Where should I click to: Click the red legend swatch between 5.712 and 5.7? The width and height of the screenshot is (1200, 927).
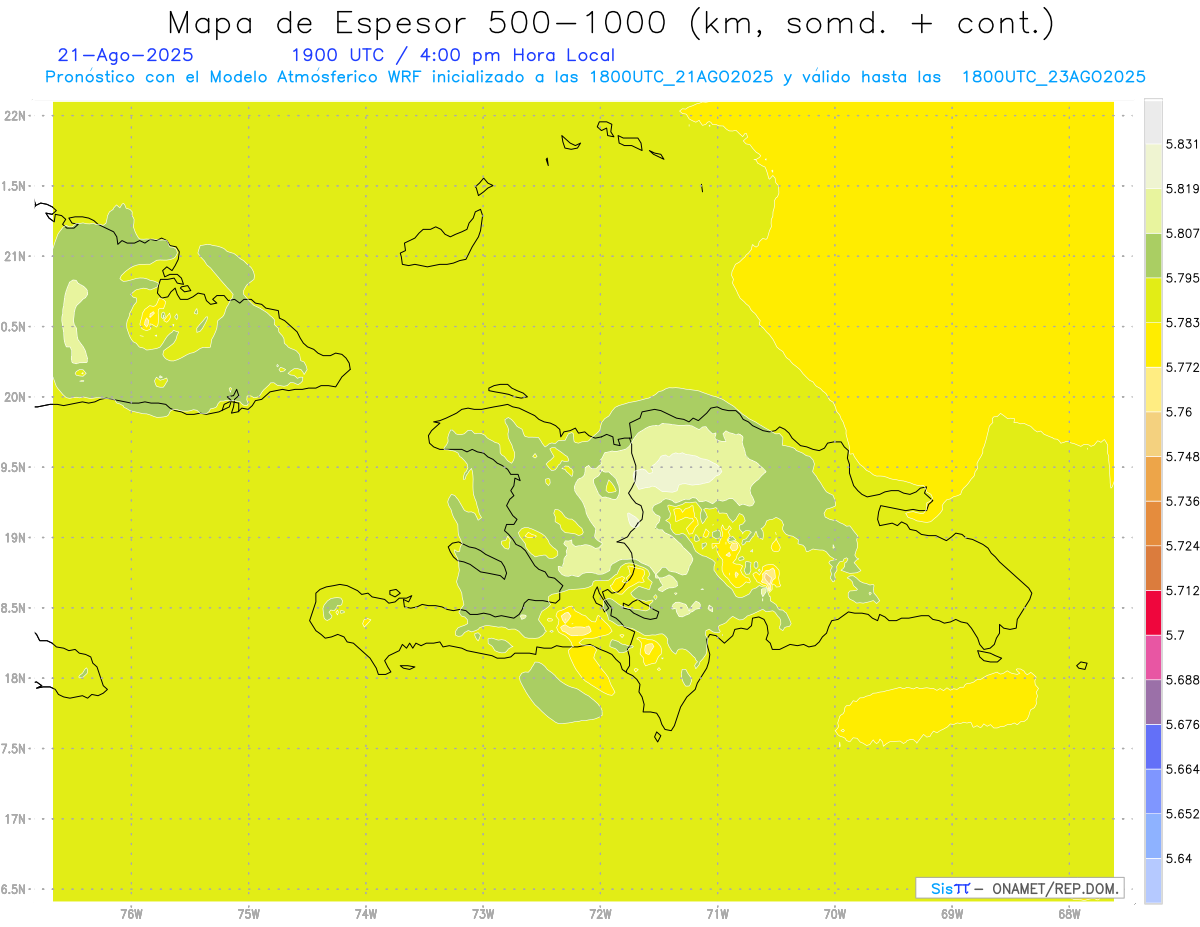(x=1153, y=612)
